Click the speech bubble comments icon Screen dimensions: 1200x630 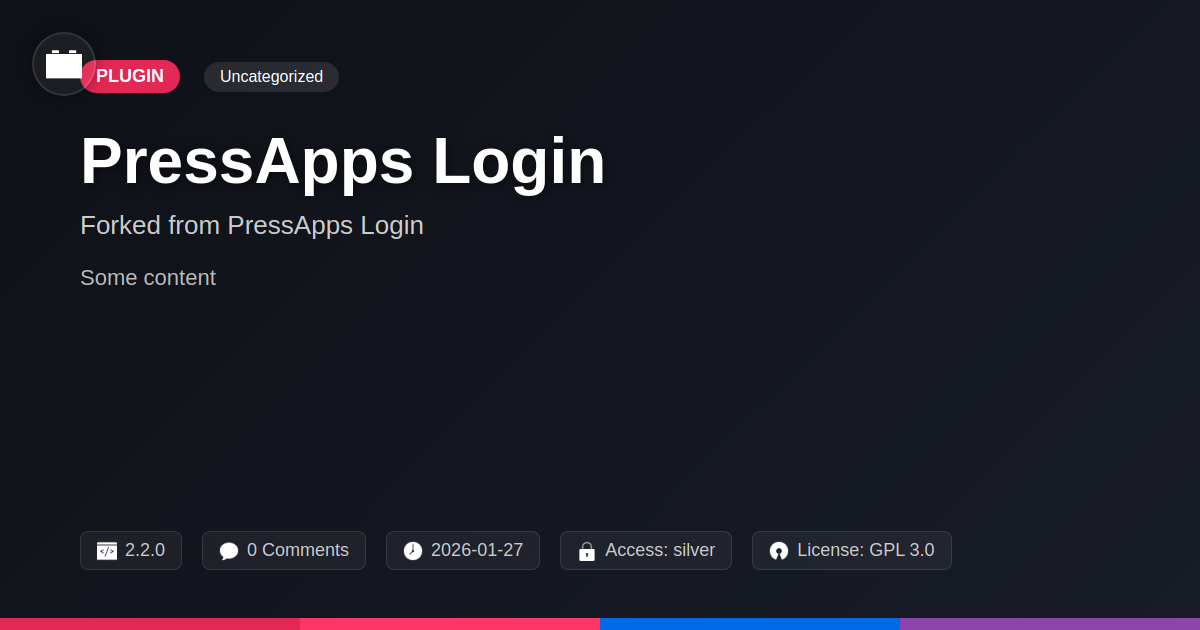pyautogui.click(x=229, y=551)
